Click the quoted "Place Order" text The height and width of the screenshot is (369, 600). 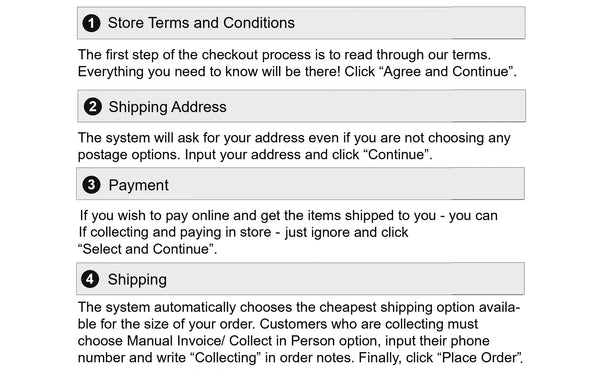coord(479,358)
